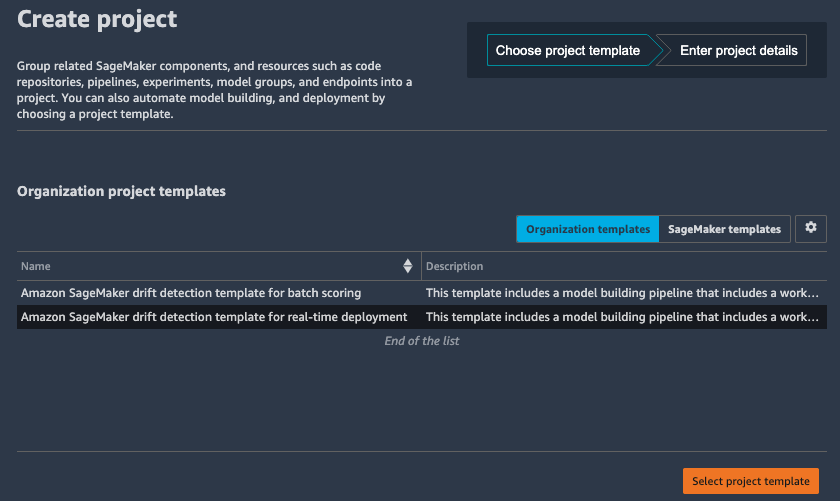Click the project description paragraph

click(214, 90)
